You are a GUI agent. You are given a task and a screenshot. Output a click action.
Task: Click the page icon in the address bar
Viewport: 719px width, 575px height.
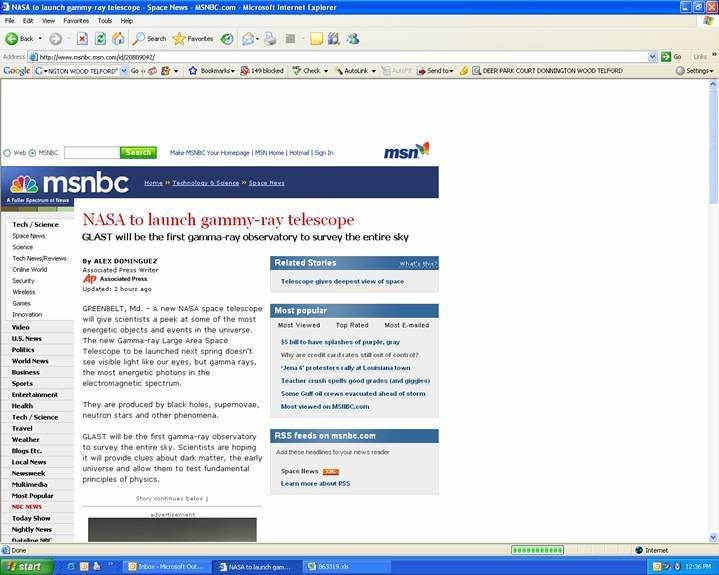coord(33,57)
